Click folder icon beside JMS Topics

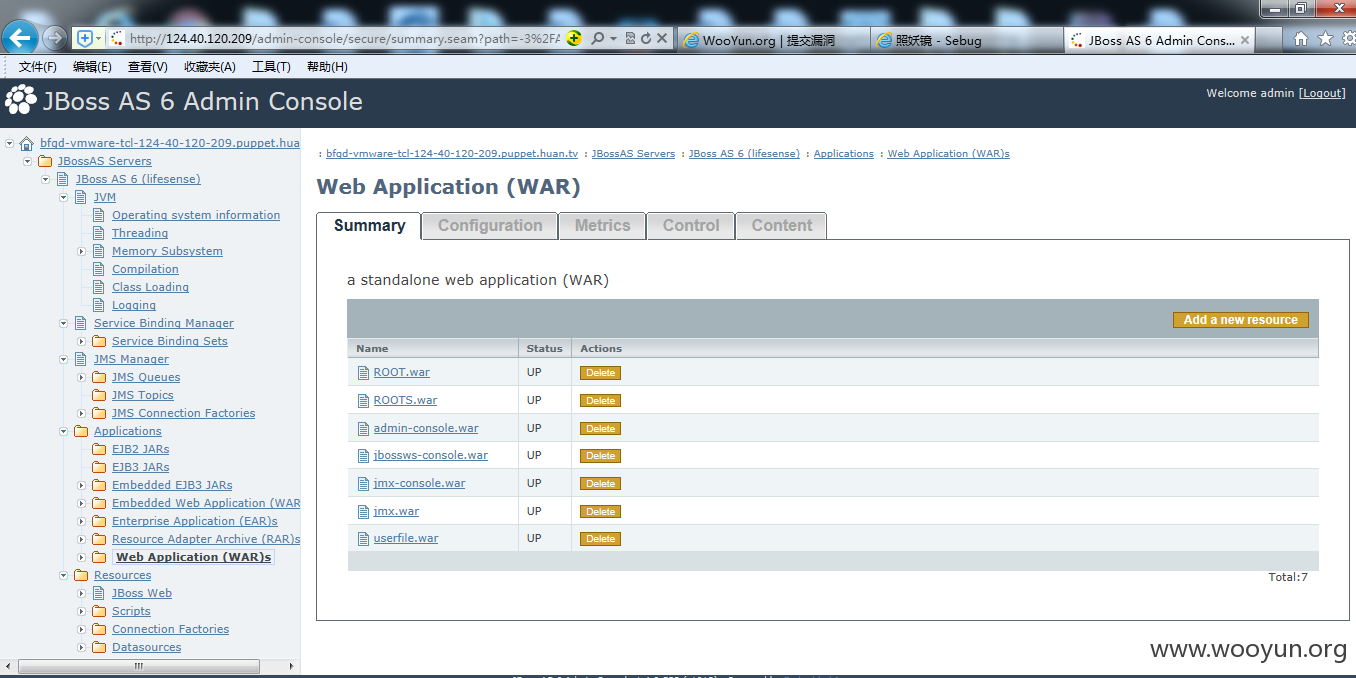click(x=99, y=395)
